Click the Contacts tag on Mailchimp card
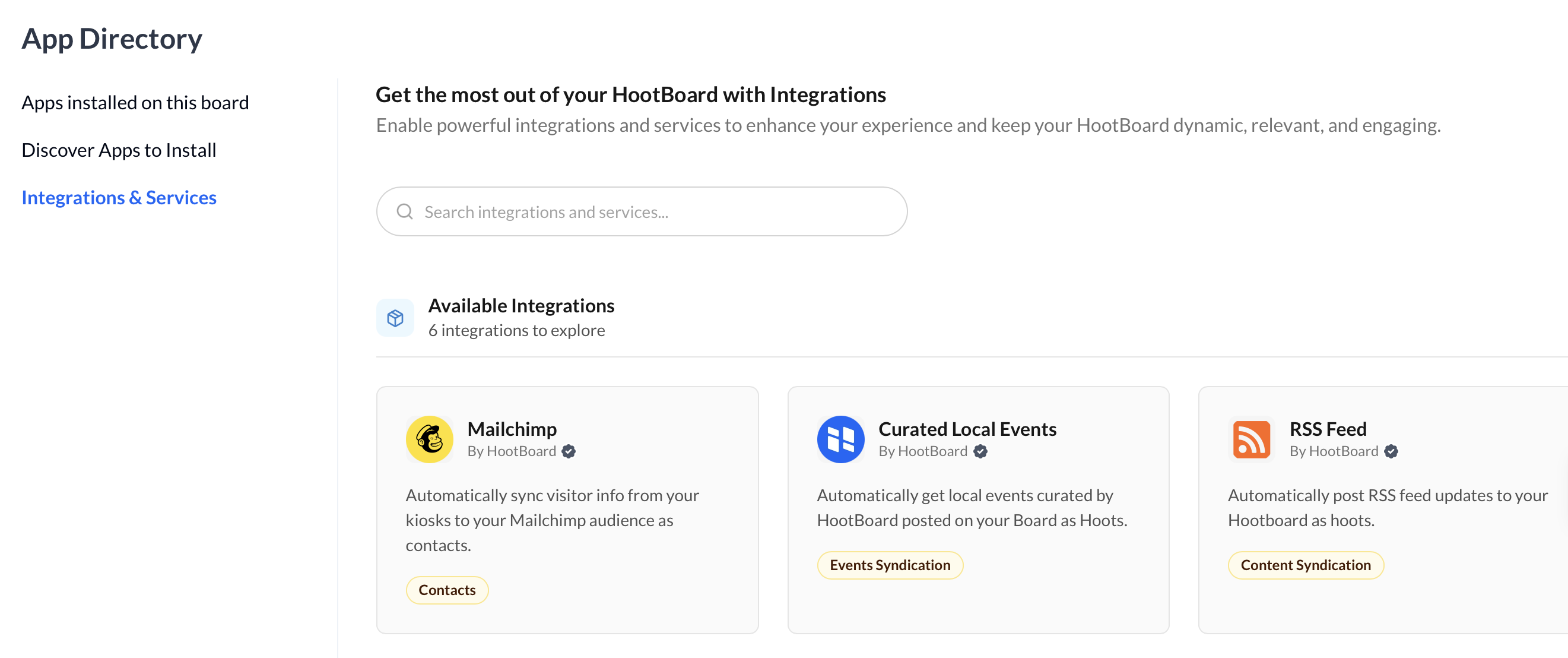 (x=447, y=590)
